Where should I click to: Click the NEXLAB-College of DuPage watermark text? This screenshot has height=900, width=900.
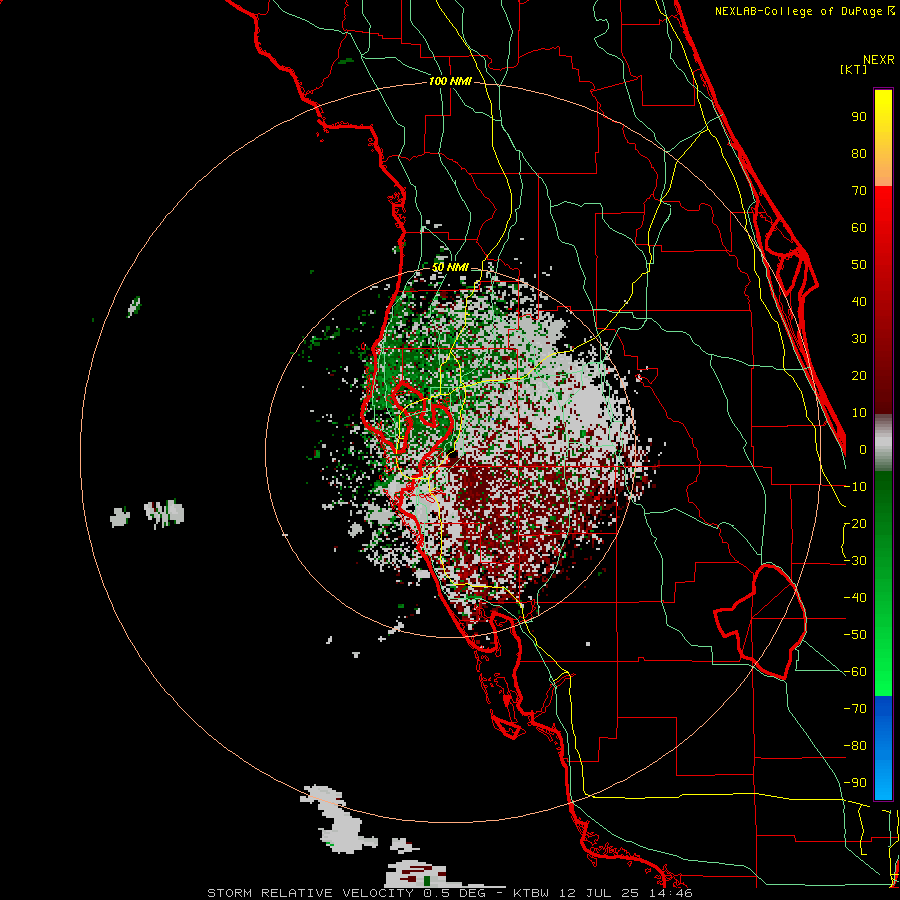804,11
